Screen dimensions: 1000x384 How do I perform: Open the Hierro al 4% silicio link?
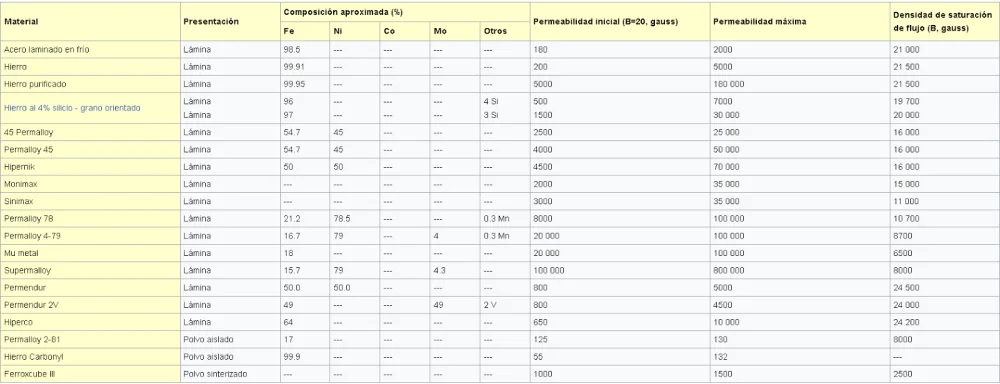coord(72,108)
